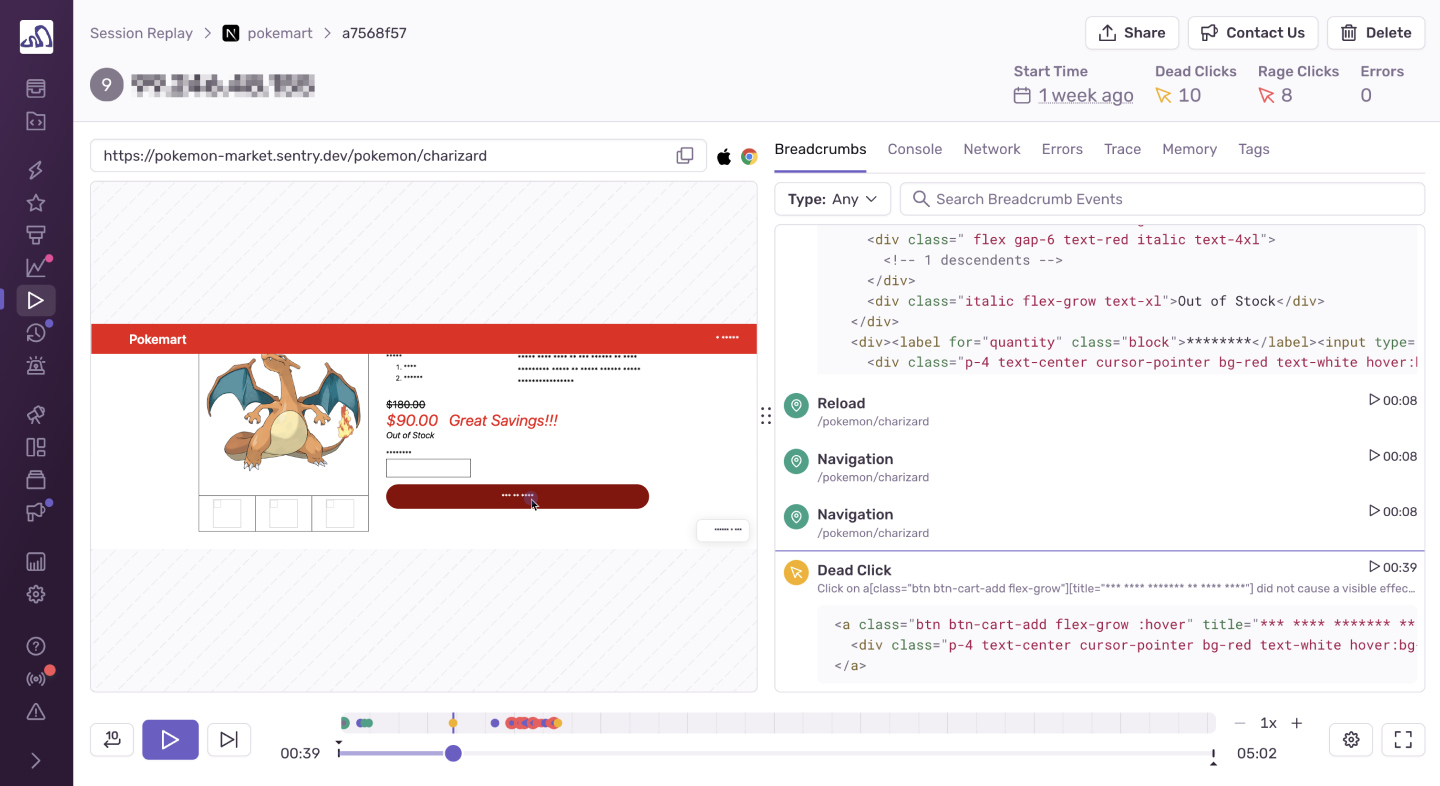
Task: Open the Replays section in the sidebar
Action: click(x=36, y=300)
